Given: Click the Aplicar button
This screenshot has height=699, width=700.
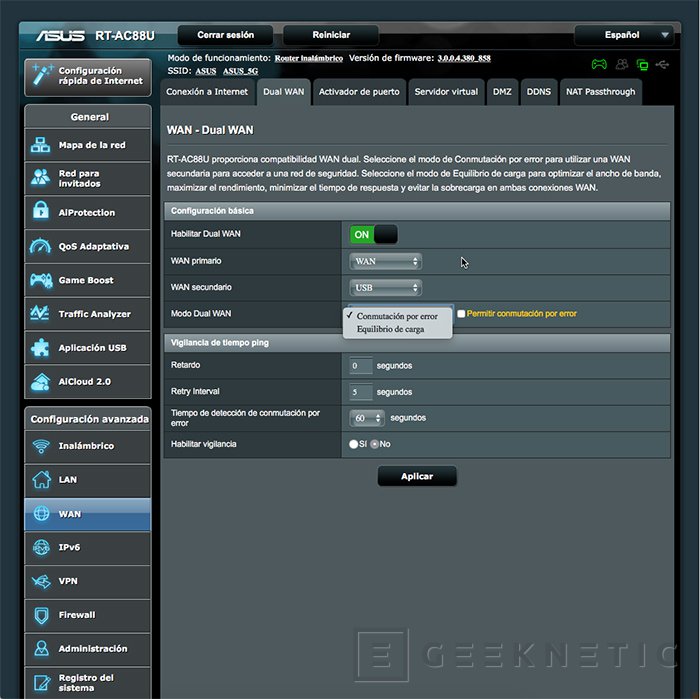Looking at the screenshot, I should [417, 476].
